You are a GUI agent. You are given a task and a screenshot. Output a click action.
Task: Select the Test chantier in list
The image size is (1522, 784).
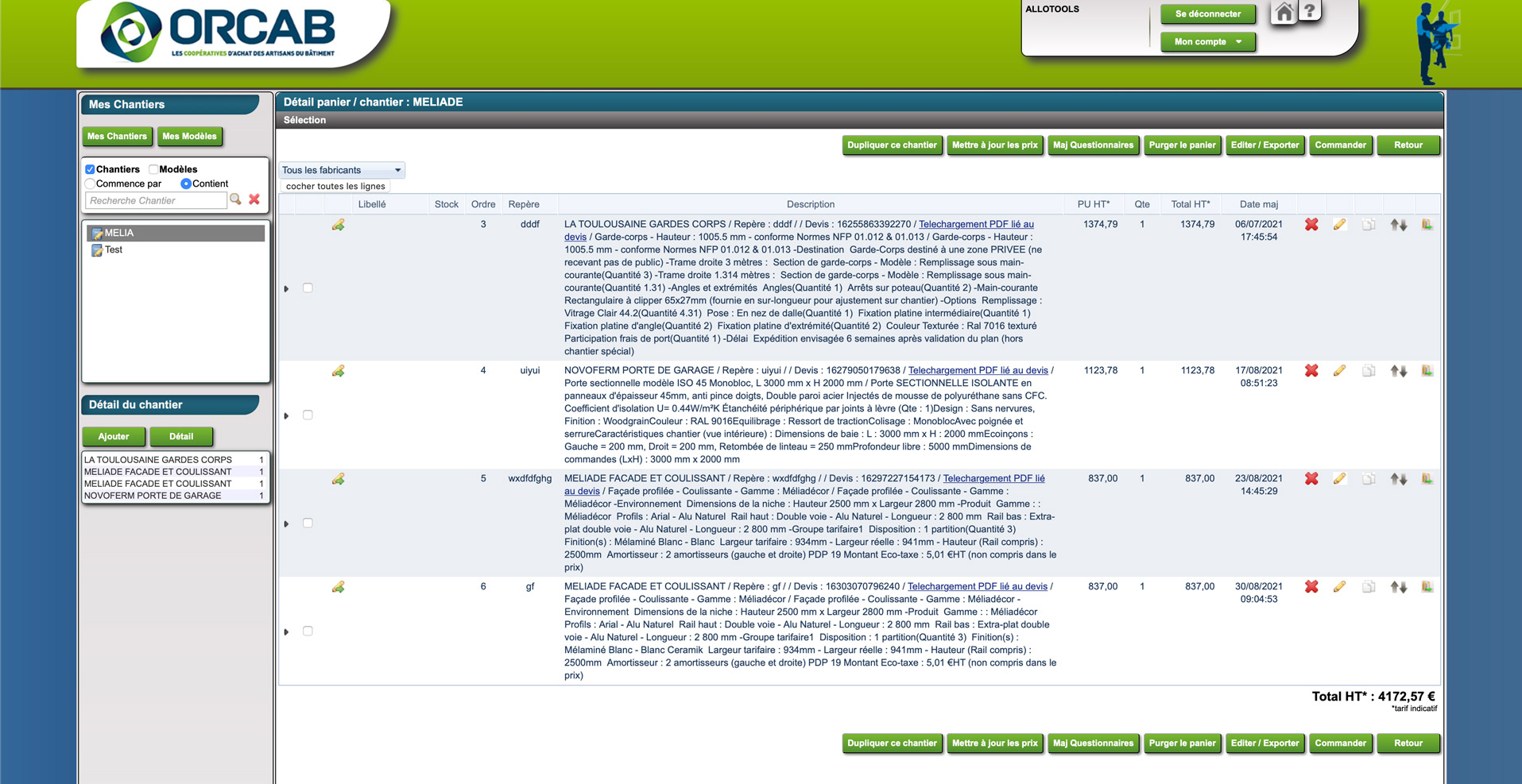[x=114, y=250]
